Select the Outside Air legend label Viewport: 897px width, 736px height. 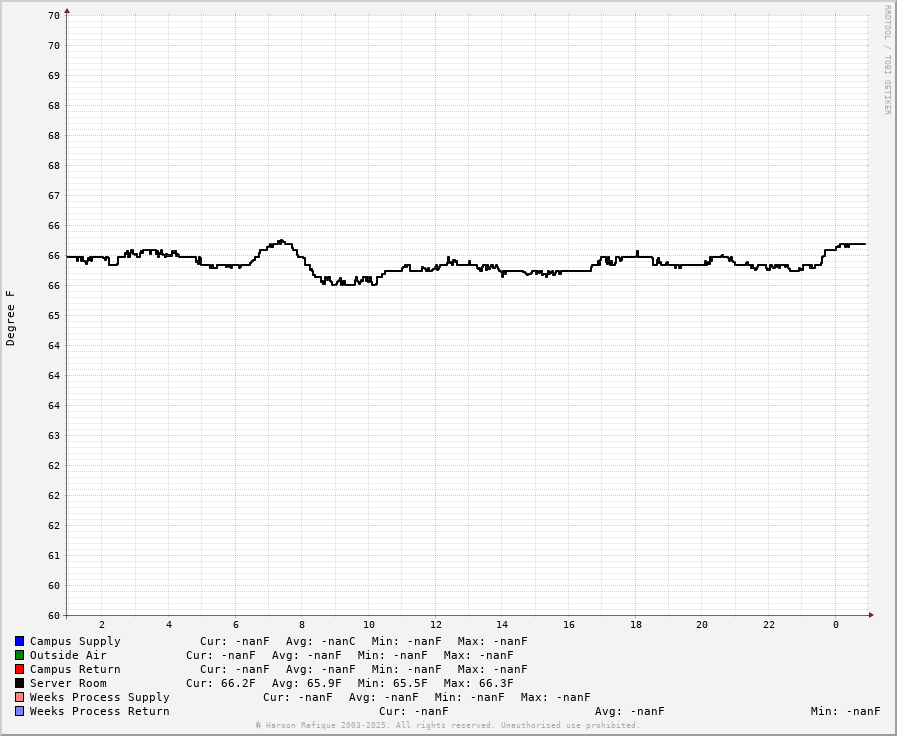(68, 655)
